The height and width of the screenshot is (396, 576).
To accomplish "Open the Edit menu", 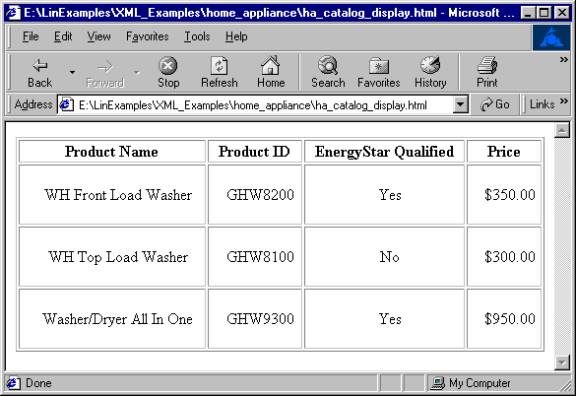I will pyautogui.click(x=63, y=36).
